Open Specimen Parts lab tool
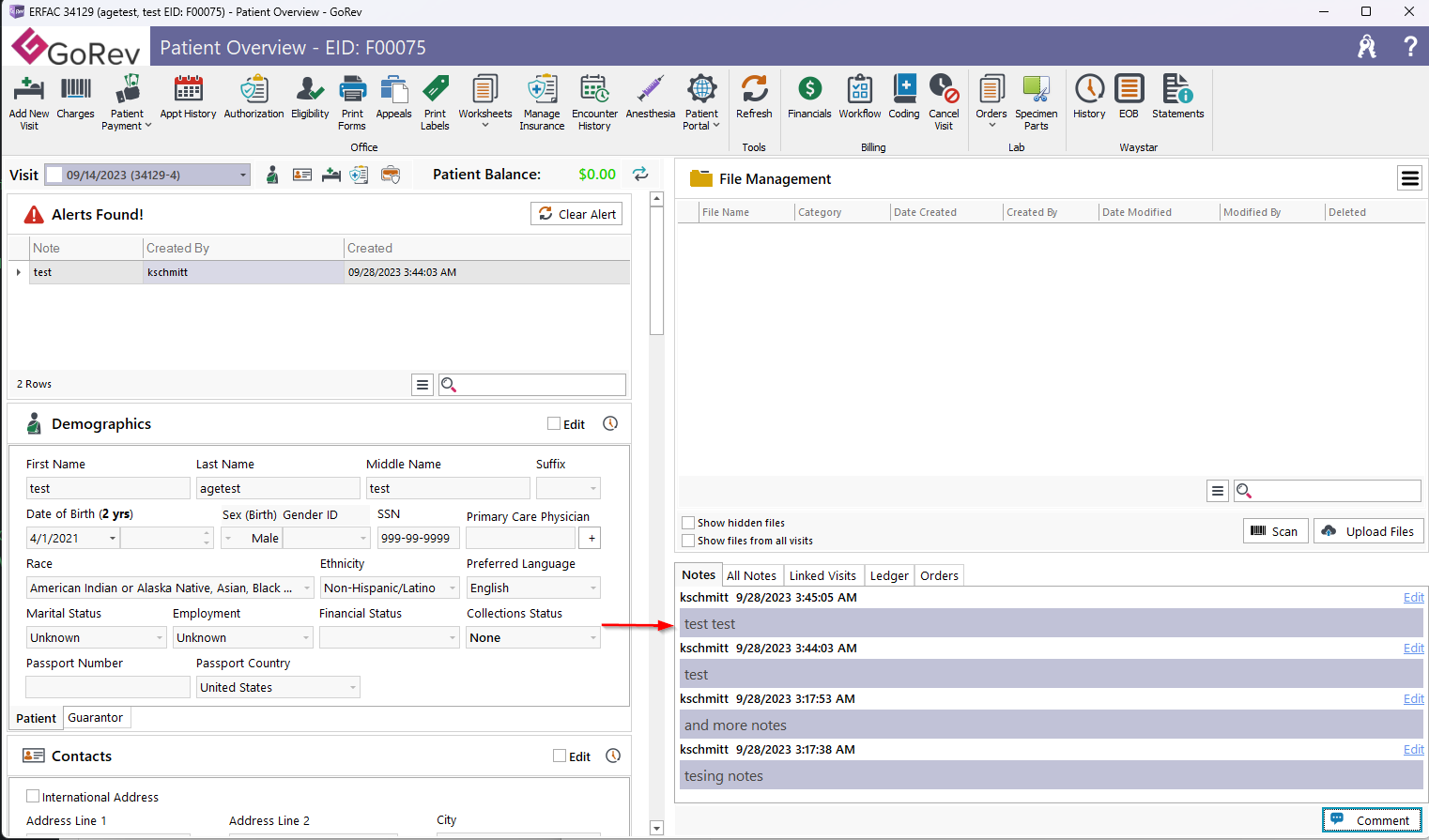 1036,102
